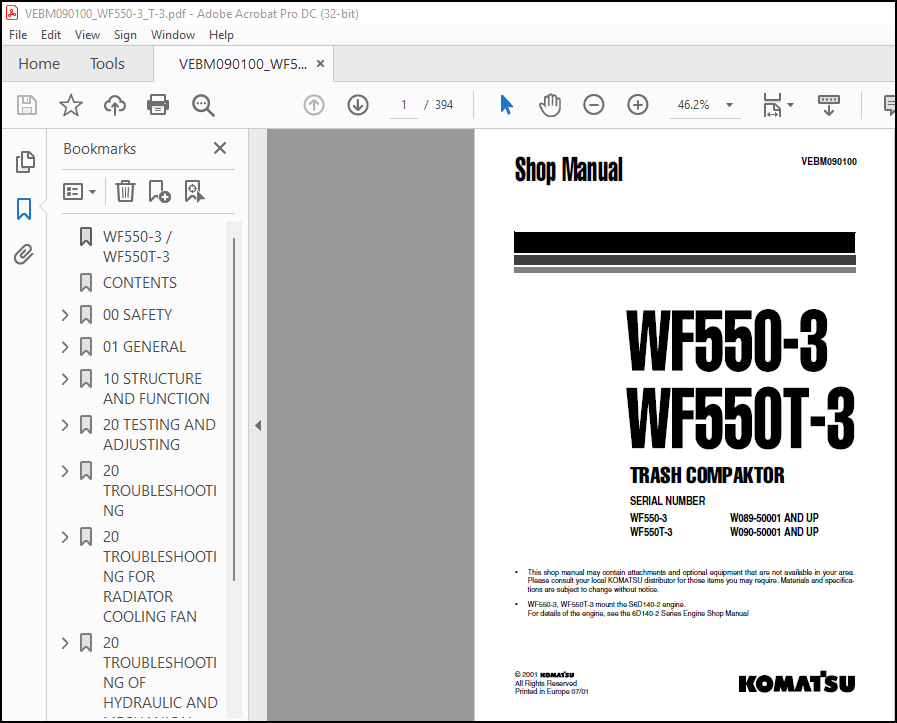Open bookmark options dropdown menu
The image size is (897, 723).
79,192
